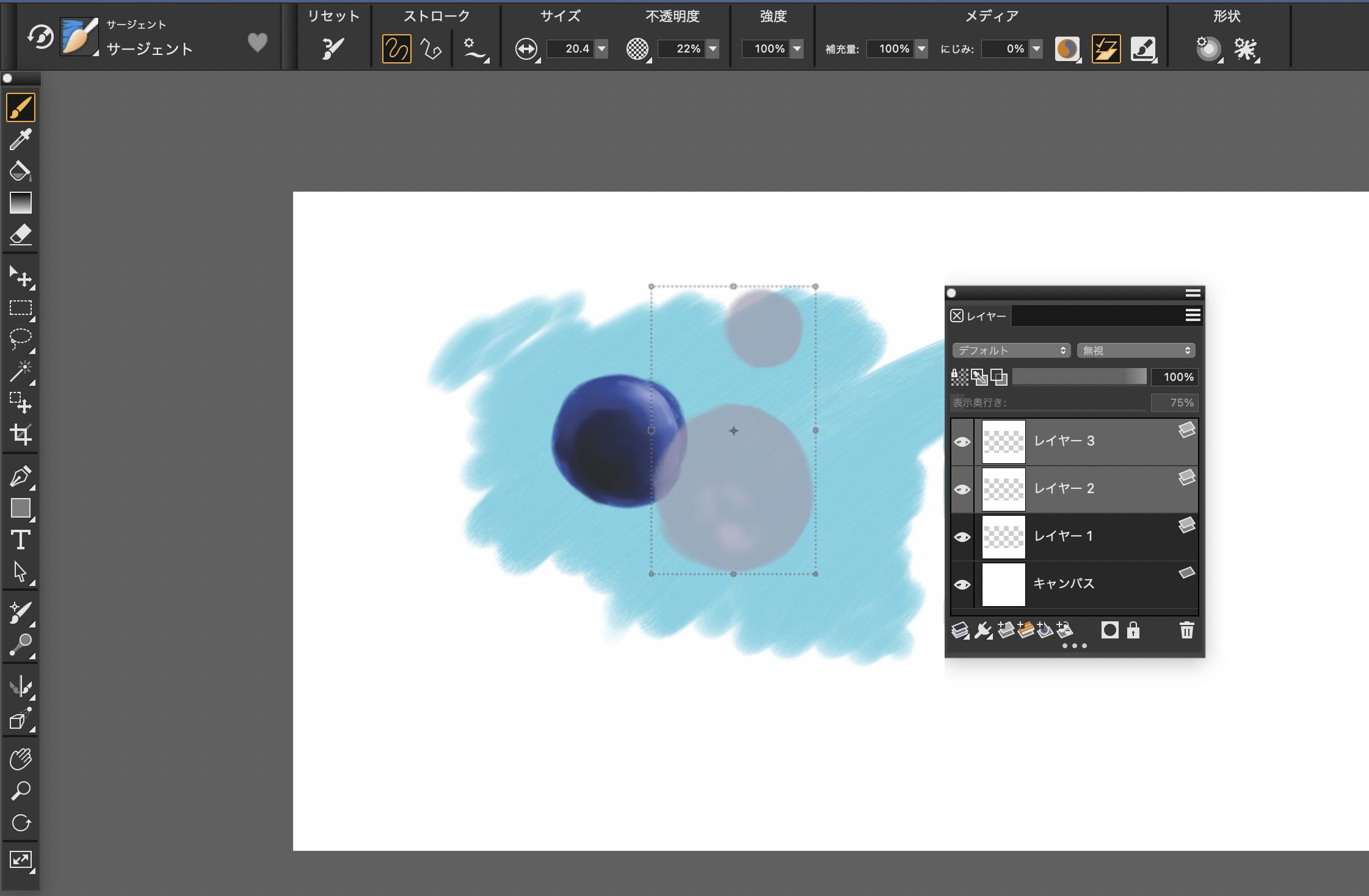Click the trash icon to delete the layer
The image size is (1369, 896).
1186,630
